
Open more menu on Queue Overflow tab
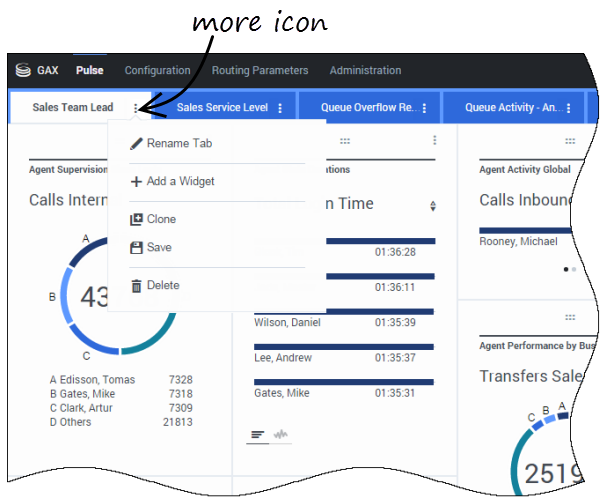click(x=424, y=108)
